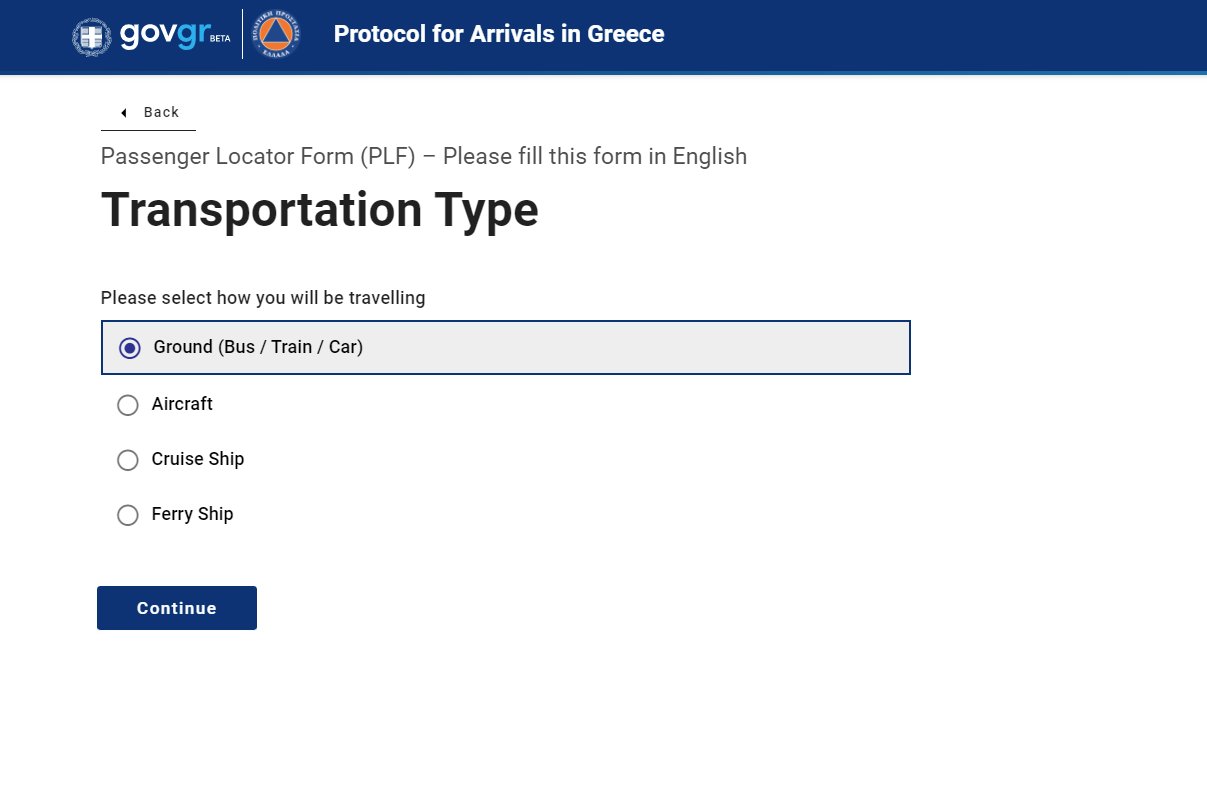Click the 'Please select how you will be travelling' prompt
Image resolution: width=1207 pixels, height=790 pixels.
(263, 298)
